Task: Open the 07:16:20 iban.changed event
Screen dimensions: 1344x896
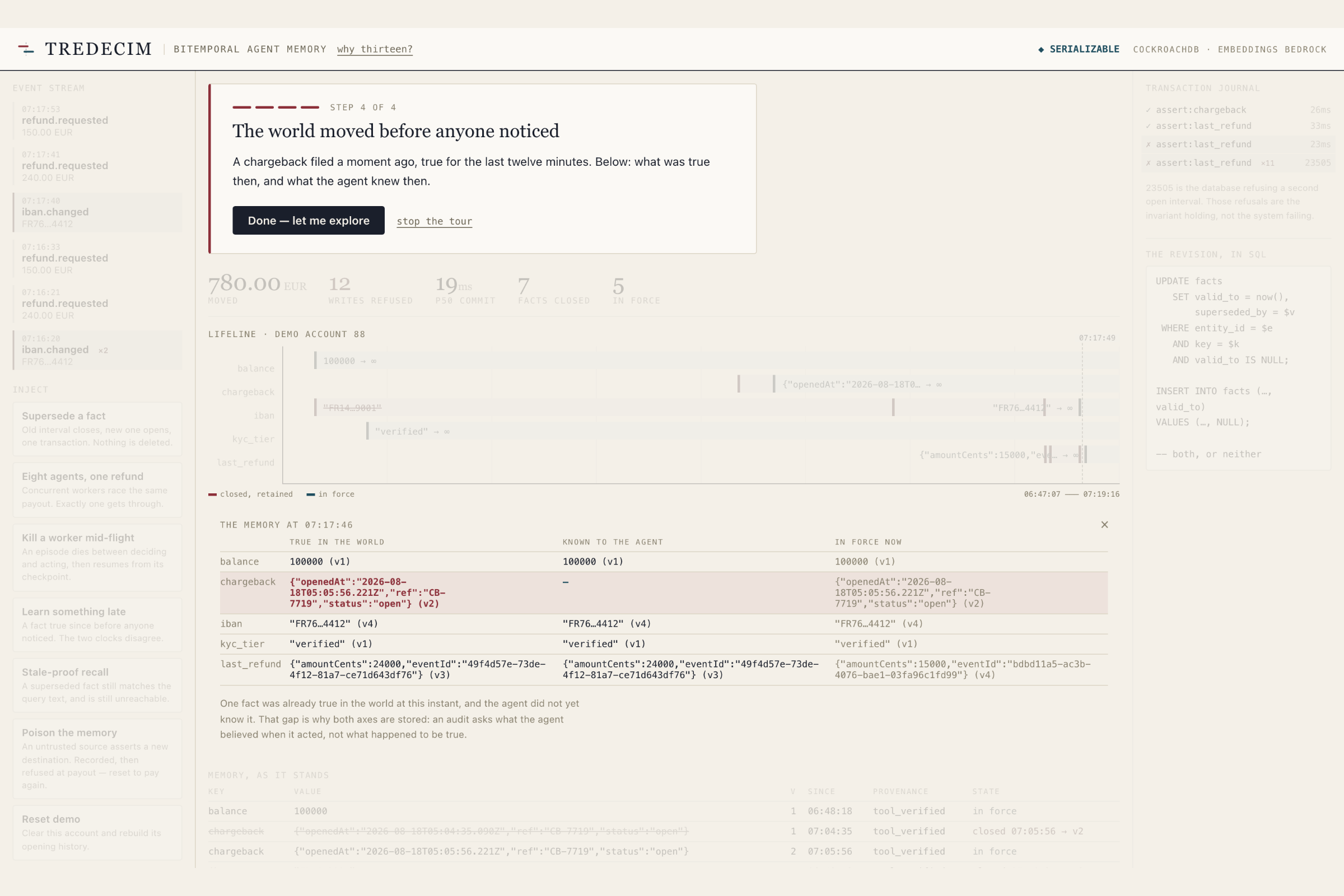Action: point(97,351)
